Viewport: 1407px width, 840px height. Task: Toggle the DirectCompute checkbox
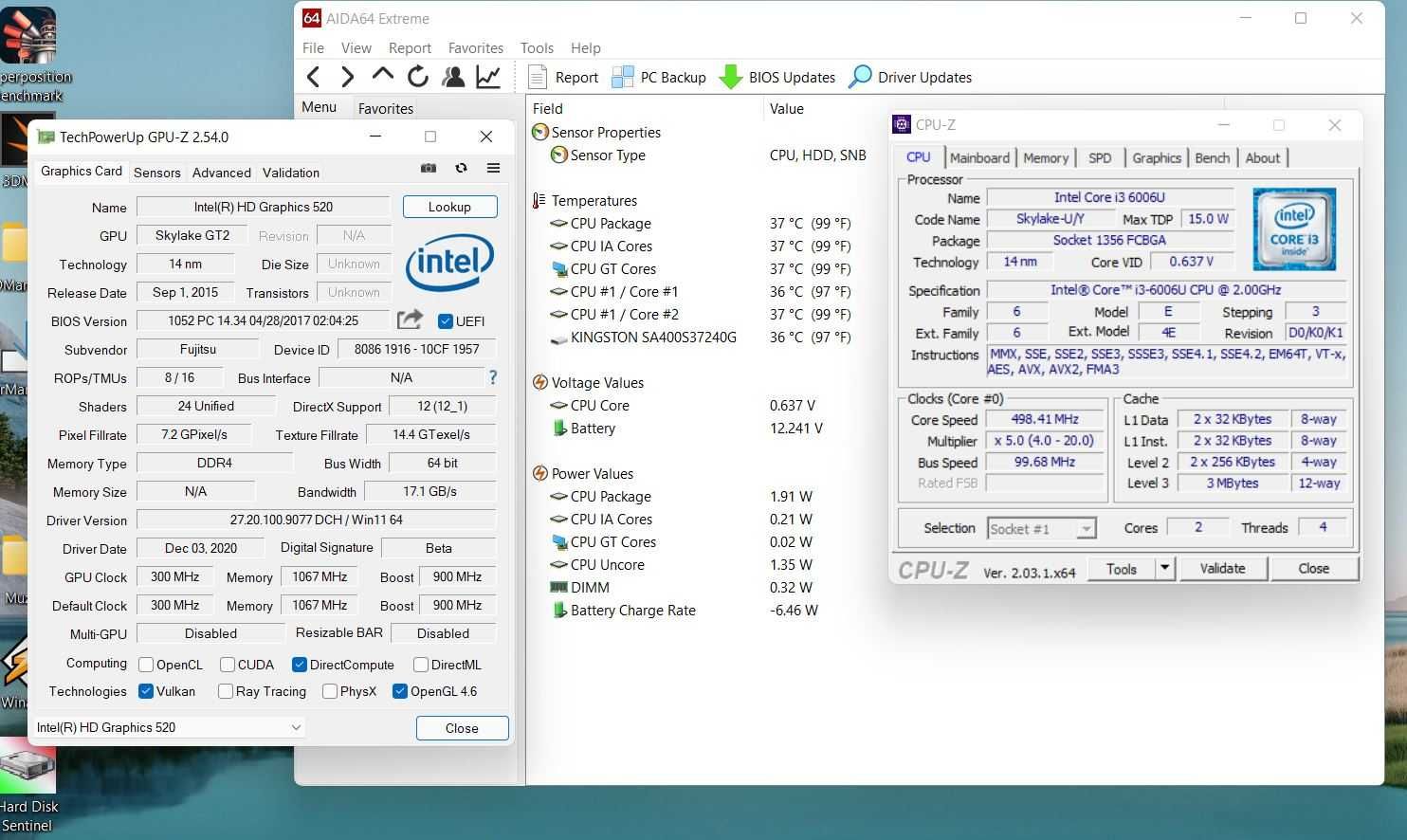click(300, 665)
